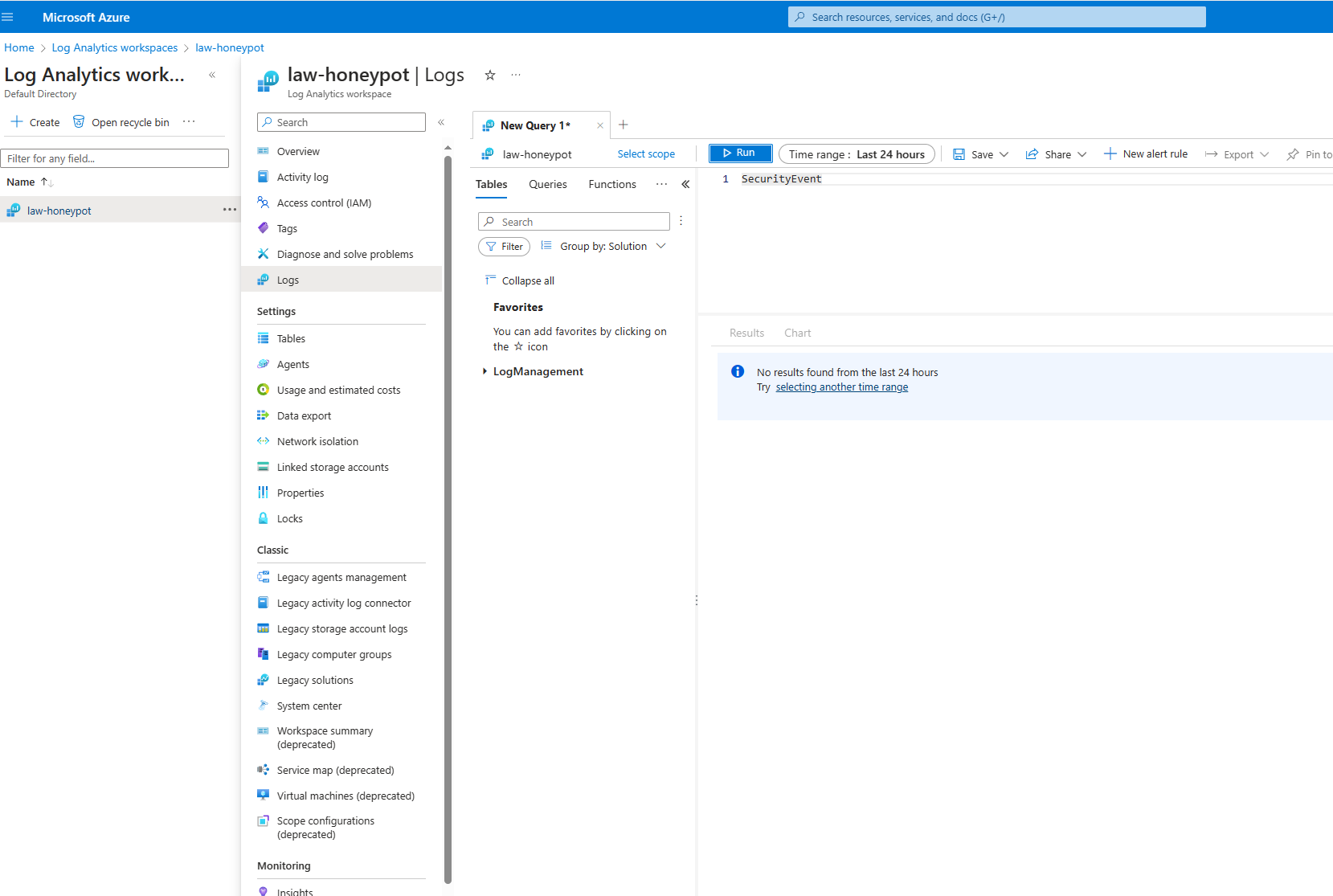Open Logs in the resource menu

[341, 280]
